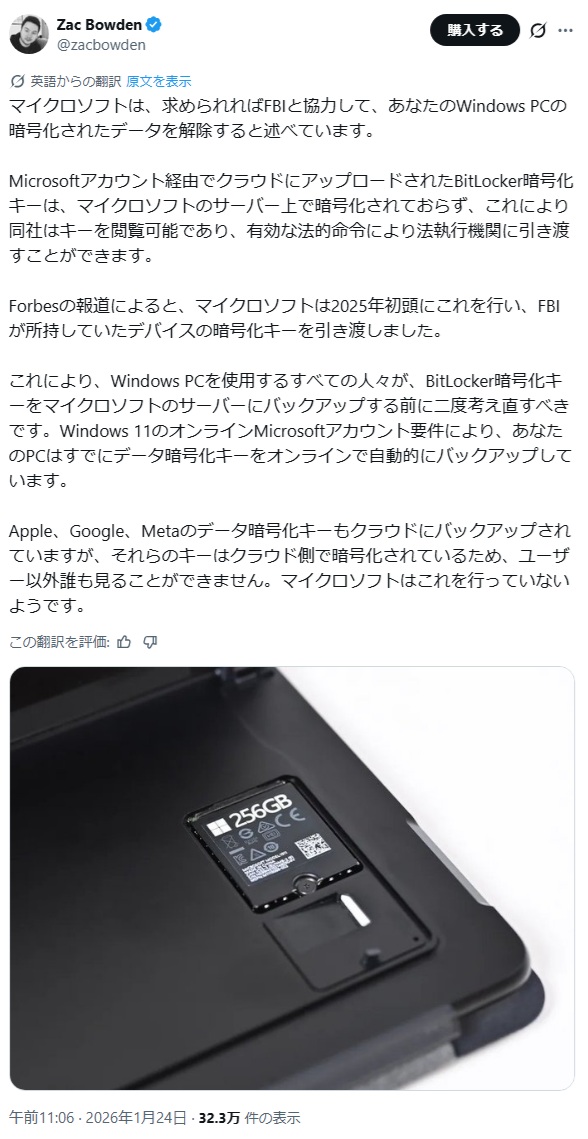The width and height of the screenshot is (588, 1139).
Task: Click the Grok slashed-circle icon
Action: (538, 31)
